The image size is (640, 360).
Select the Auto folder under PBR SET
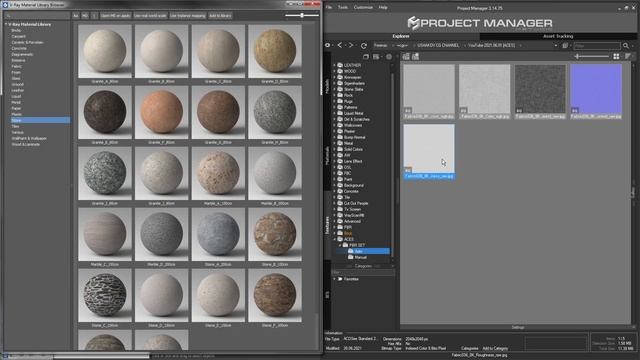369,251
